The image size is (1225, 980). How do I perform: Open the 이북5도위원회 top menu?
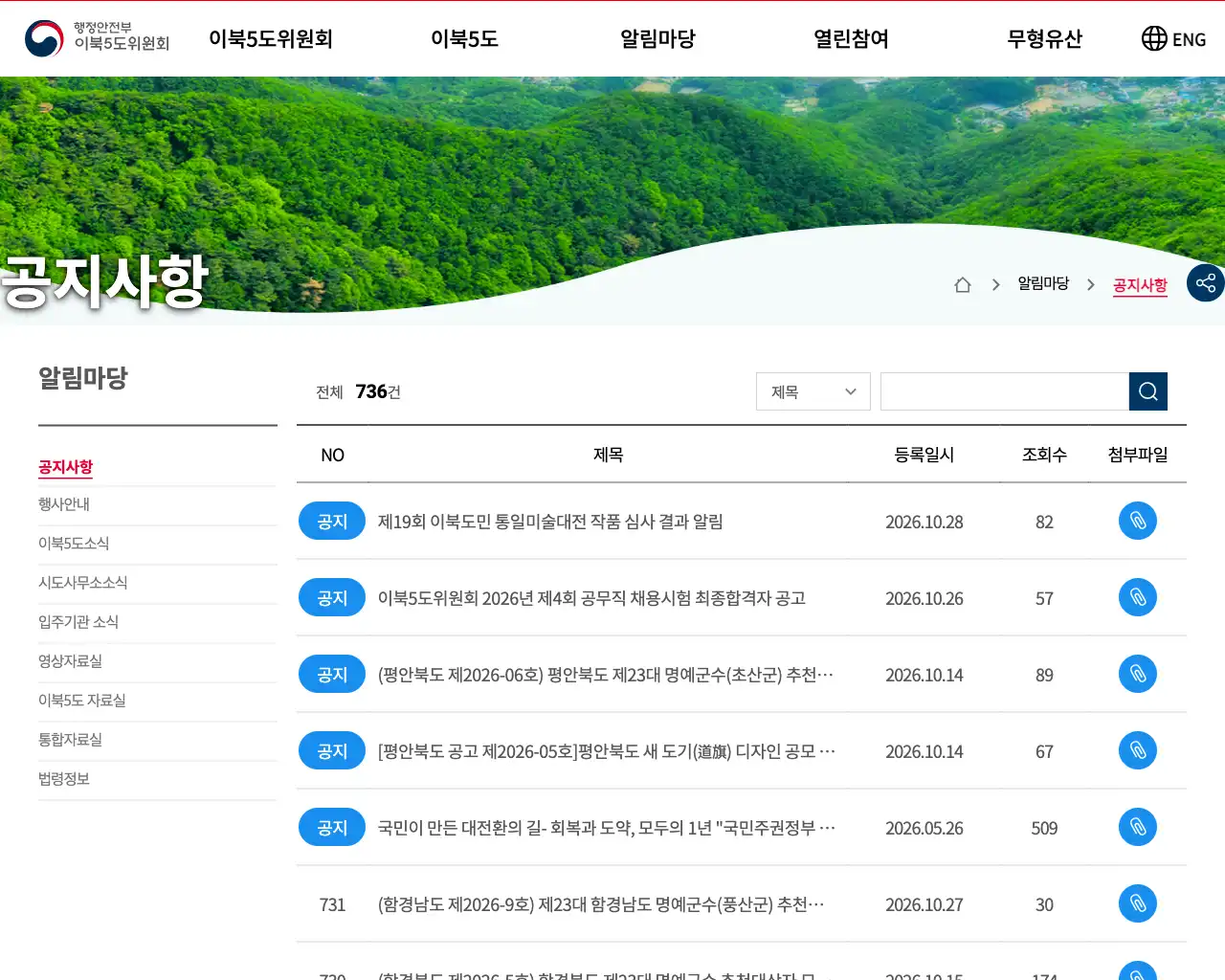(x=271, y=38)
